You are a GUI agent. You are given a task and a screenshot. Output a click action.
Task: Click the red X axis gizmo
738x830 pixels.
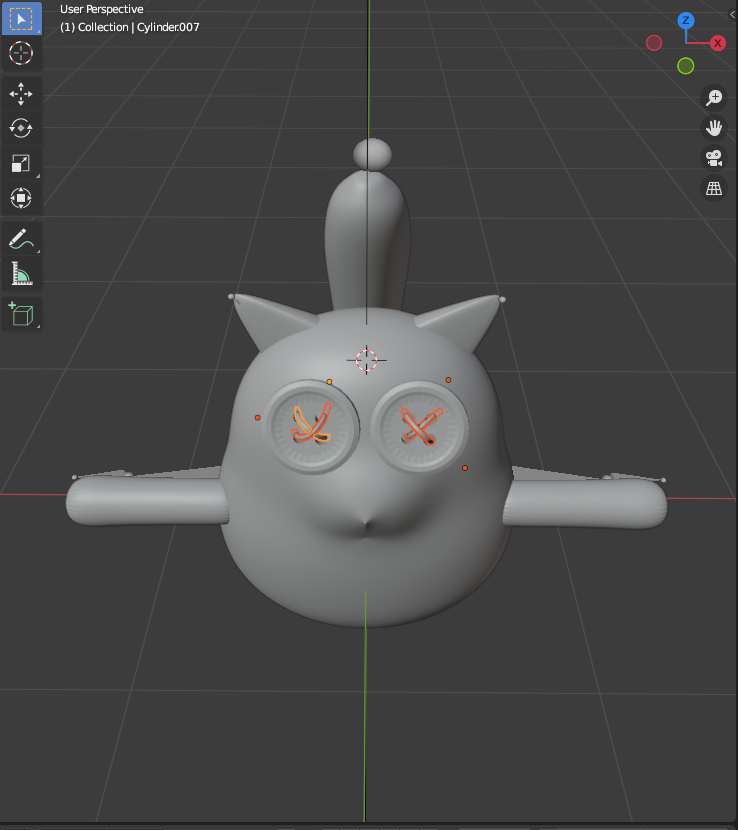(x=717, y=43)
